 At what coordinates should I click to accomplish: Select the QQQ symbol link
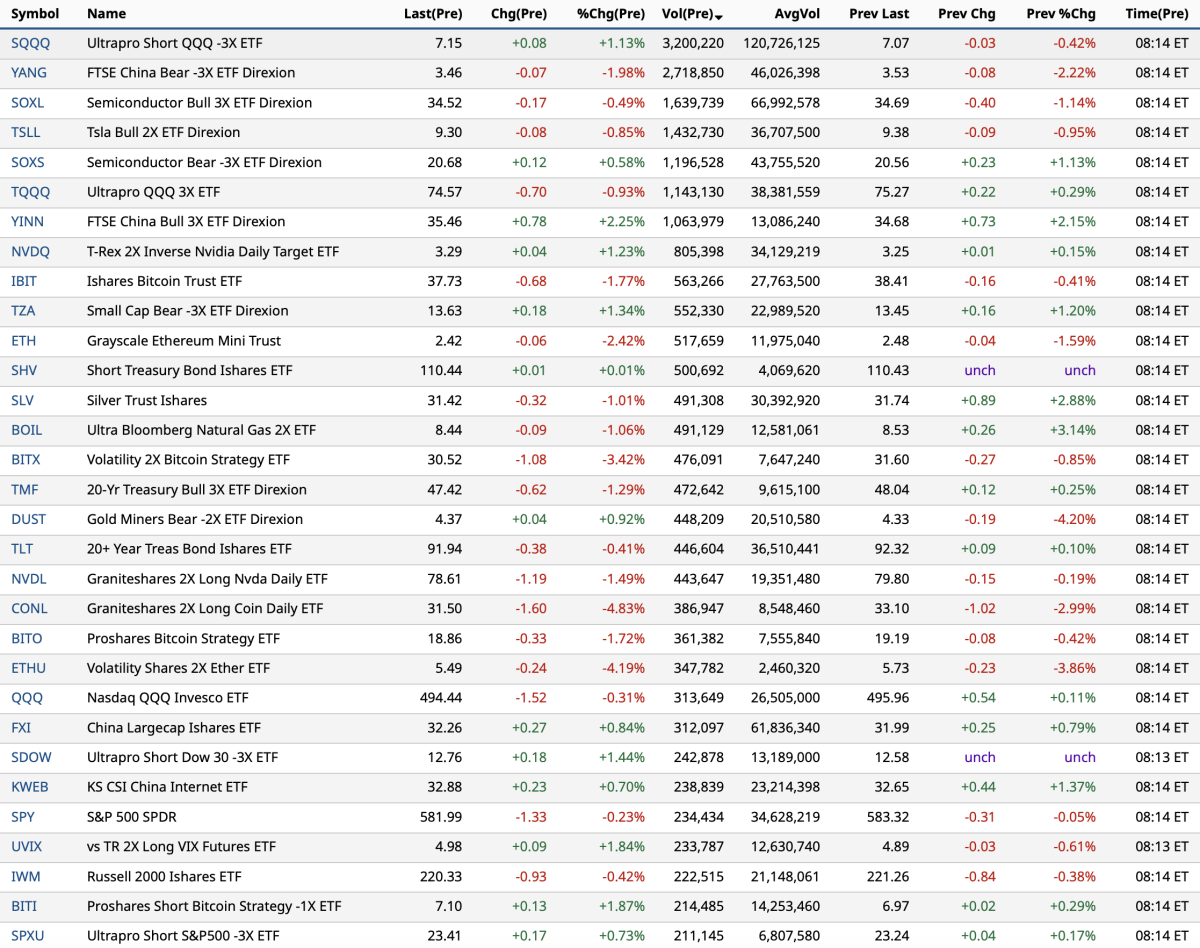[27, 698]
